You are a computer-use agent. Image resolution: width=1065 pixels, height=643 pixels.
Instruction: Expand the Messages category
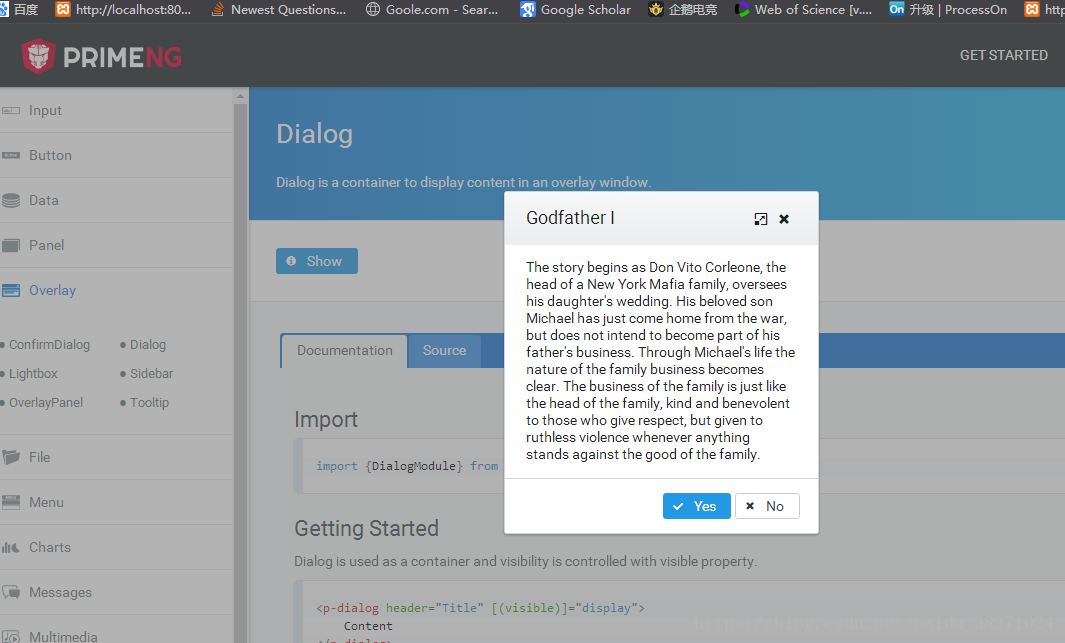(116, 592)
